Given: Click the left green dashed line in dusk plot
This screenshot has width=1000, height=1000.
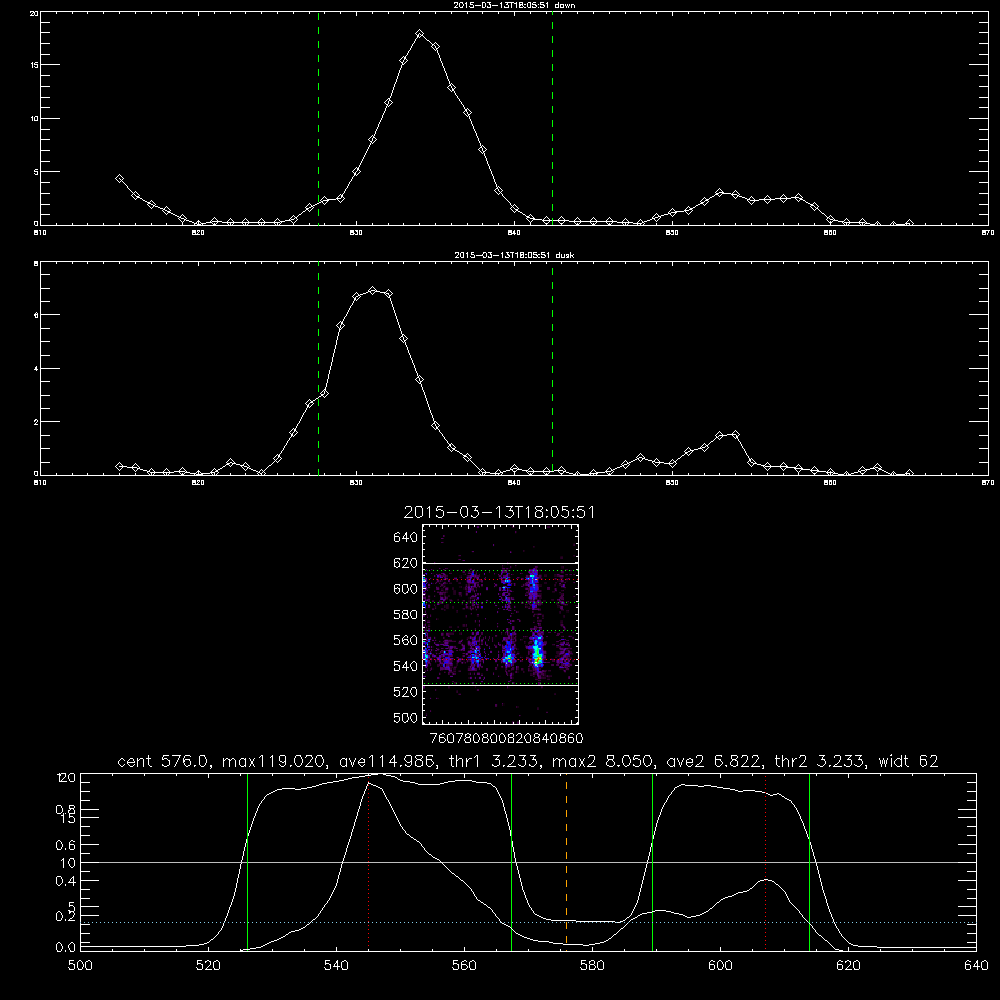Looking at the screenshot, I should [318, 368].
